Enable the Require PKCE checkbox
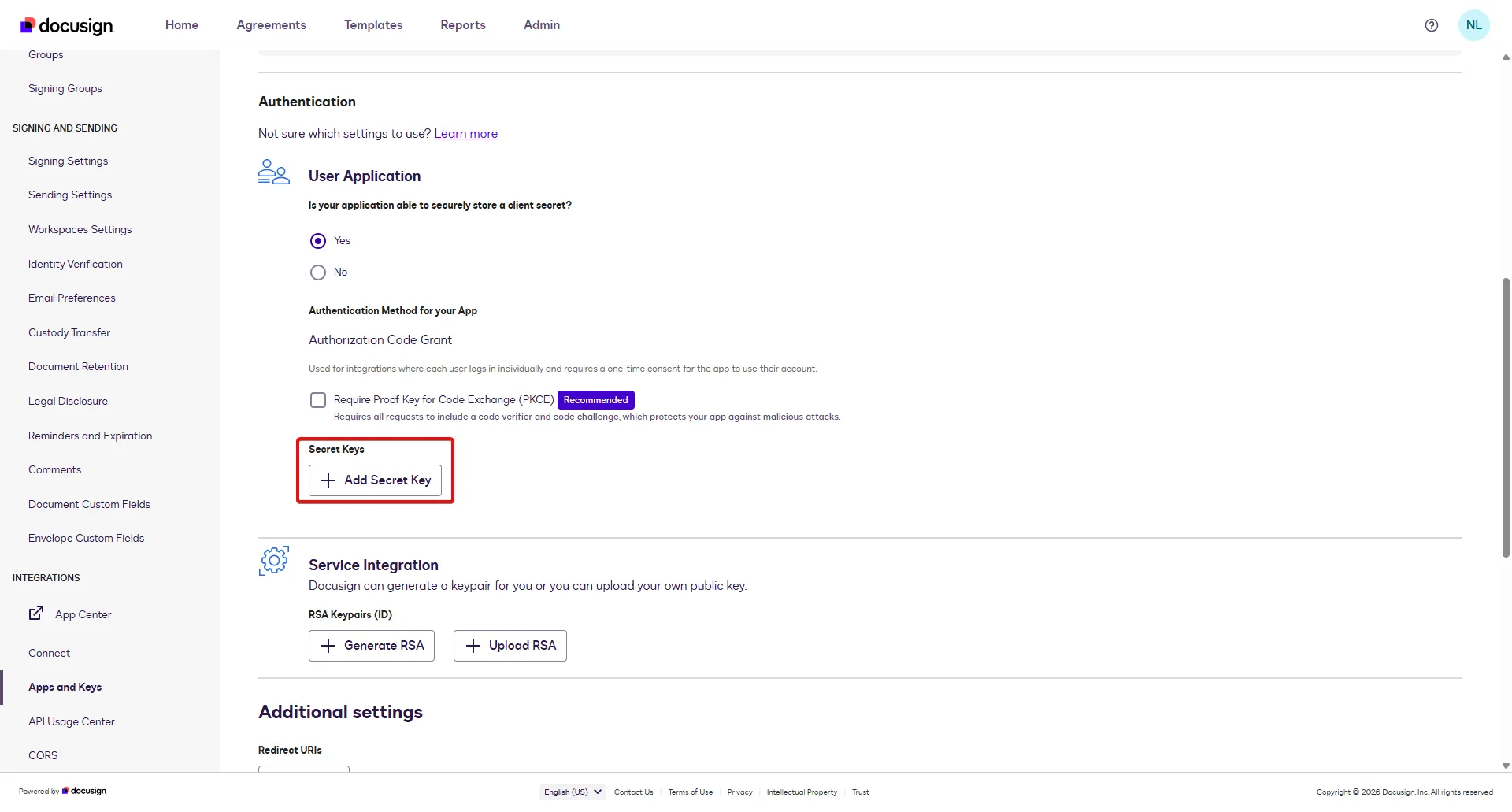This screenshot has width=1512, height=812. 318,400
